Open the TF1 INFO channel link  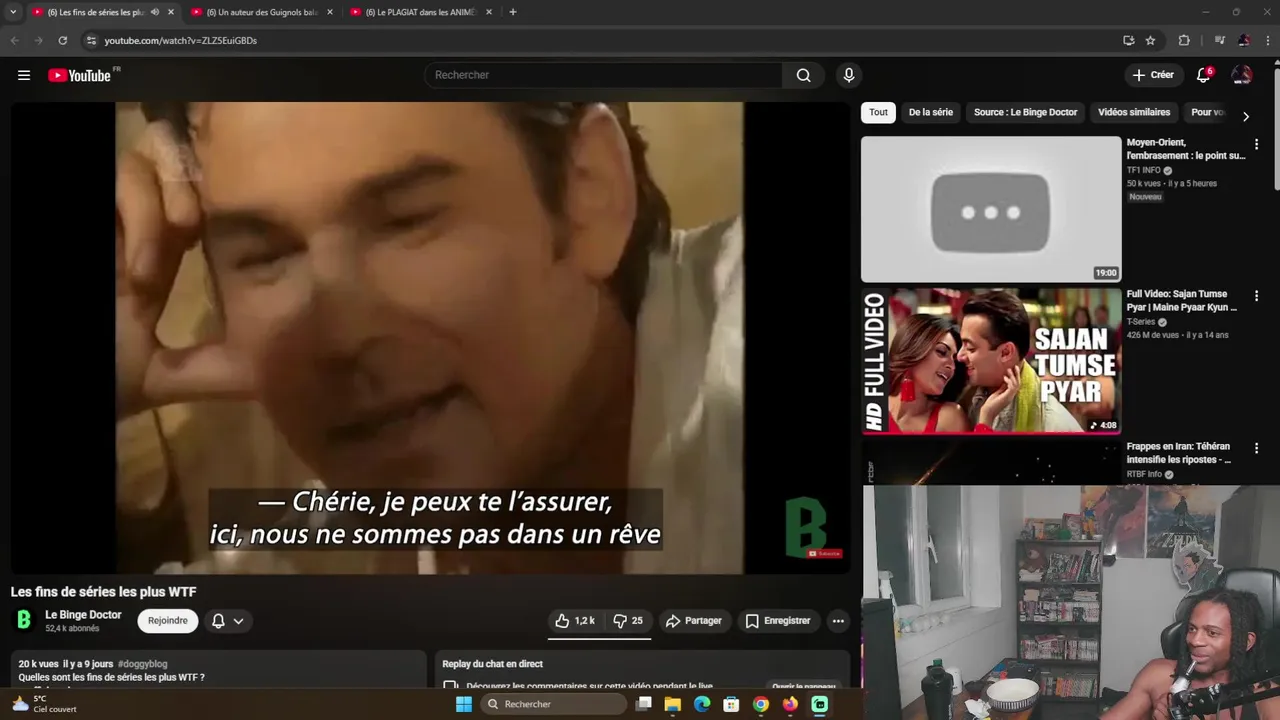[1144, 170]
